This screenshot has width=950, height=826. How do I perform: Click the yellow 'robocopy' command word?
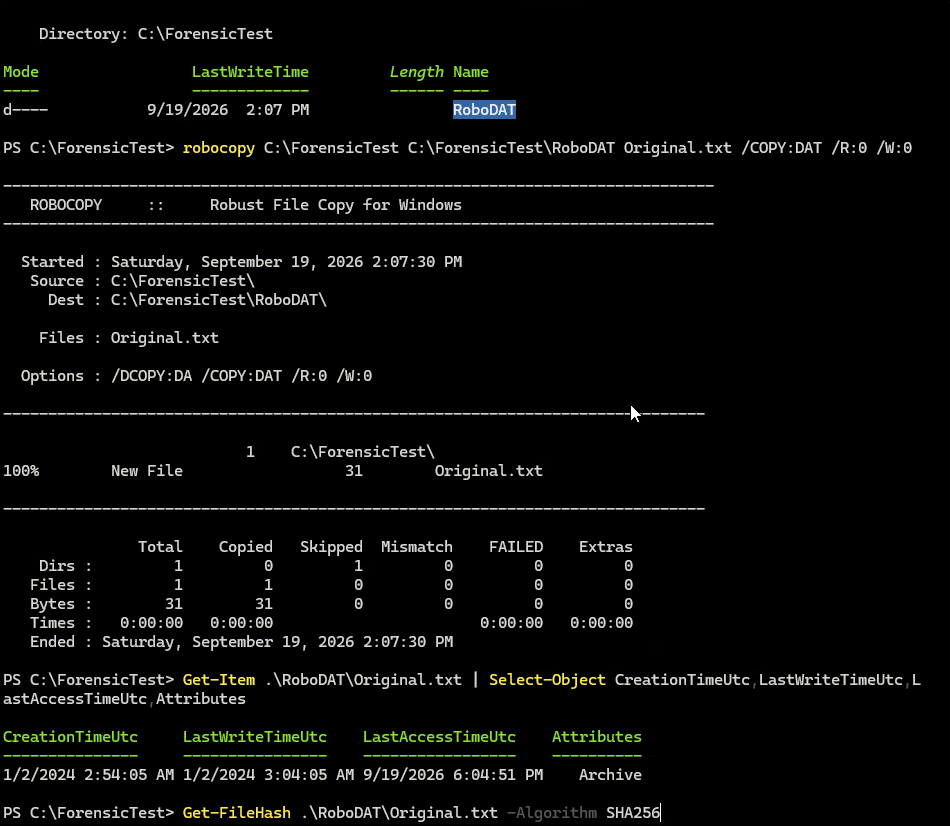pos(219,148)
